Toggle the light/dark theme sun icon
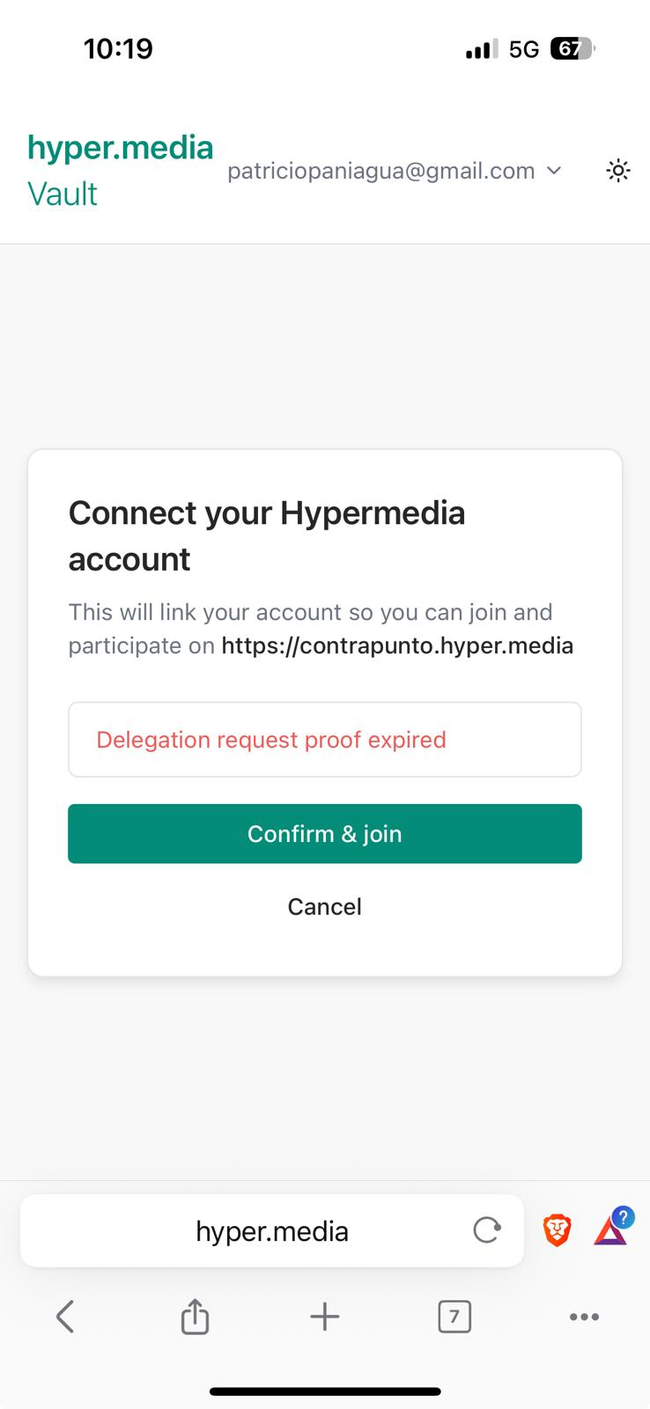Image resolution: width=650 pixels, height=1409 pixels. [618, 171]
